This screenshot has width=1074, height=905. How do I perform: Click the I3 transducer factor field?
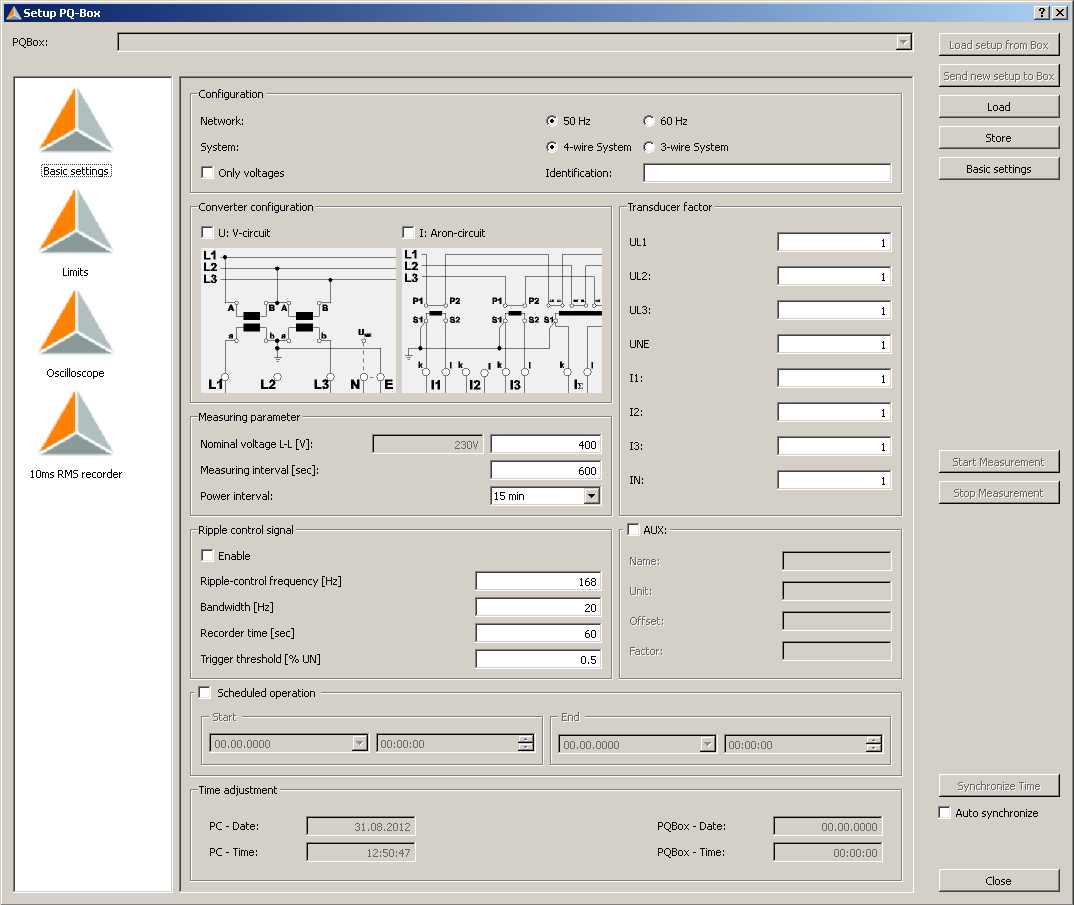(x=834, y=446)
